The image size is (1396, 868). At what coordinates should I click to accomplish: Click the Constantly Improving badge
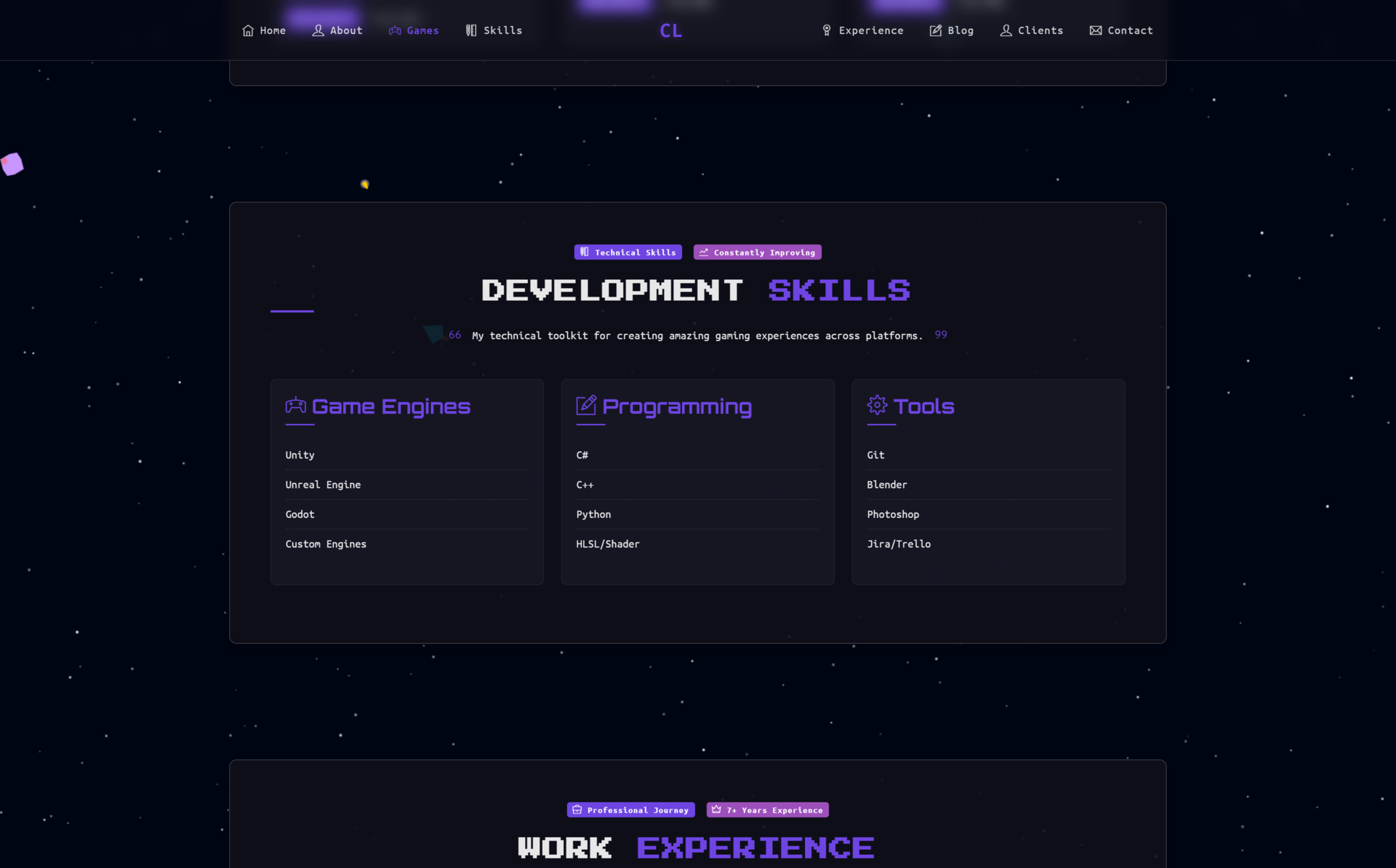[x=757, y=252]
